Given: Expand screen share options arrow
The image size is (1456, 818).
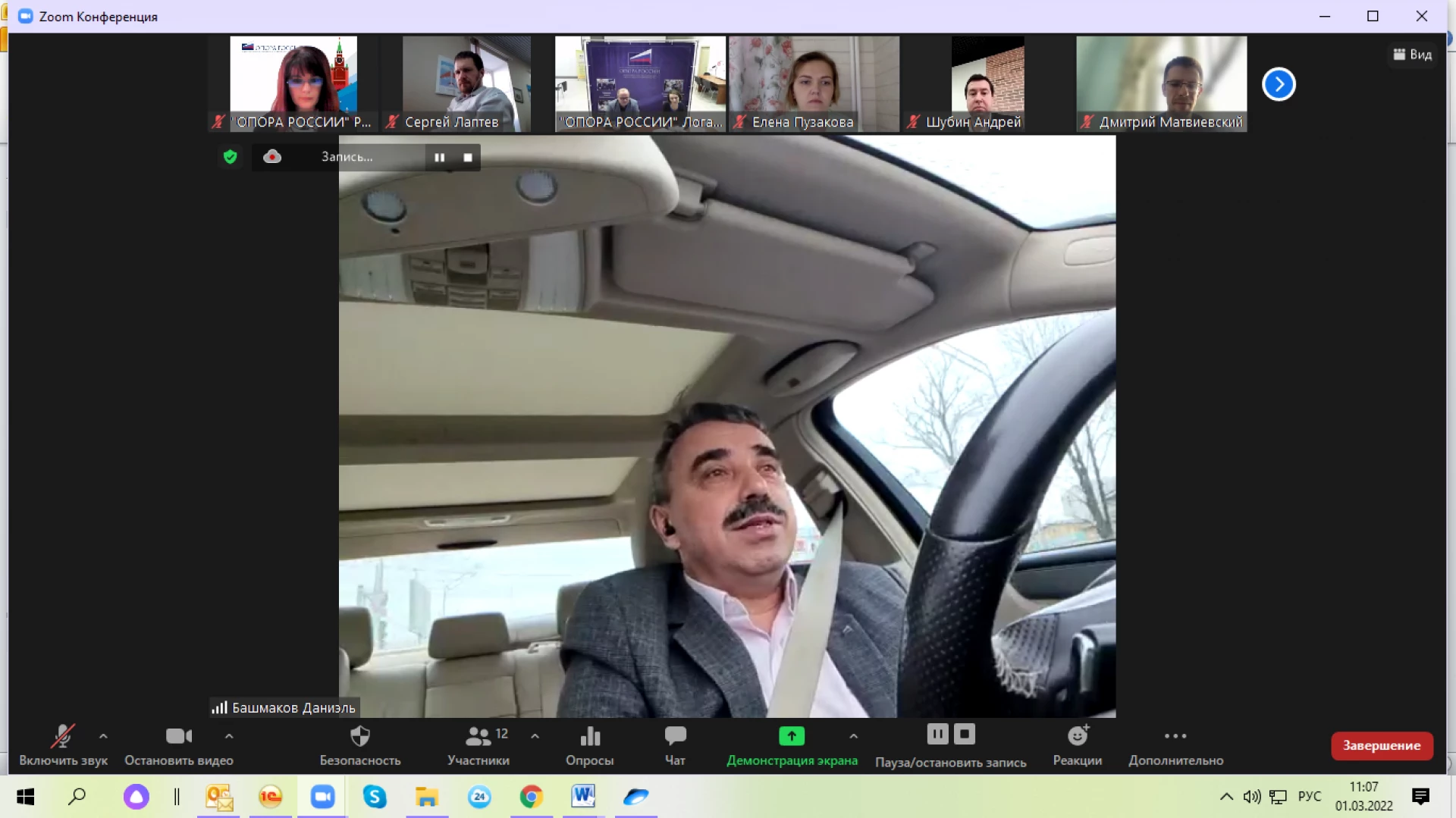Looking at the screenshot, I should (854, 736).
